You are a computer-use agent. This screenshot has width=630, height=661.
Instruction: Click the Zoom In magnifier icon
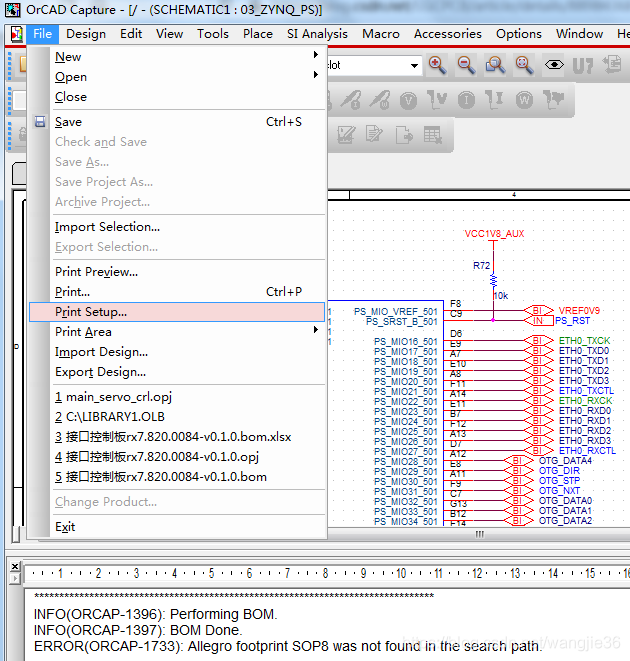tap(437, 65)
